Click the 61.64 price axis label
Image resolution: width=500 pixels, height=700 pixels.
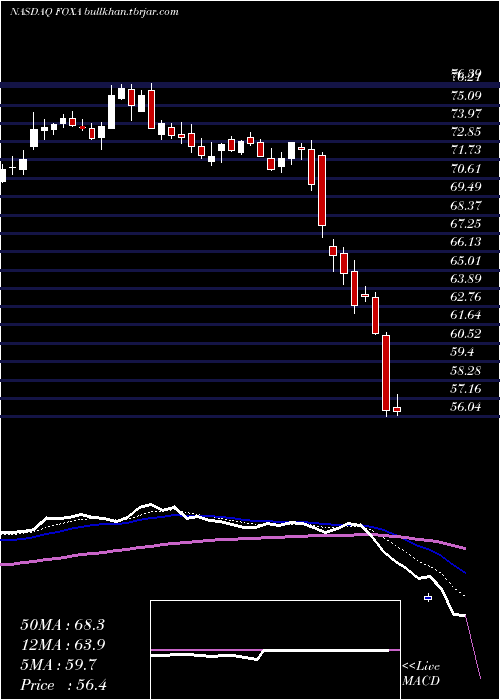(467, 316)
